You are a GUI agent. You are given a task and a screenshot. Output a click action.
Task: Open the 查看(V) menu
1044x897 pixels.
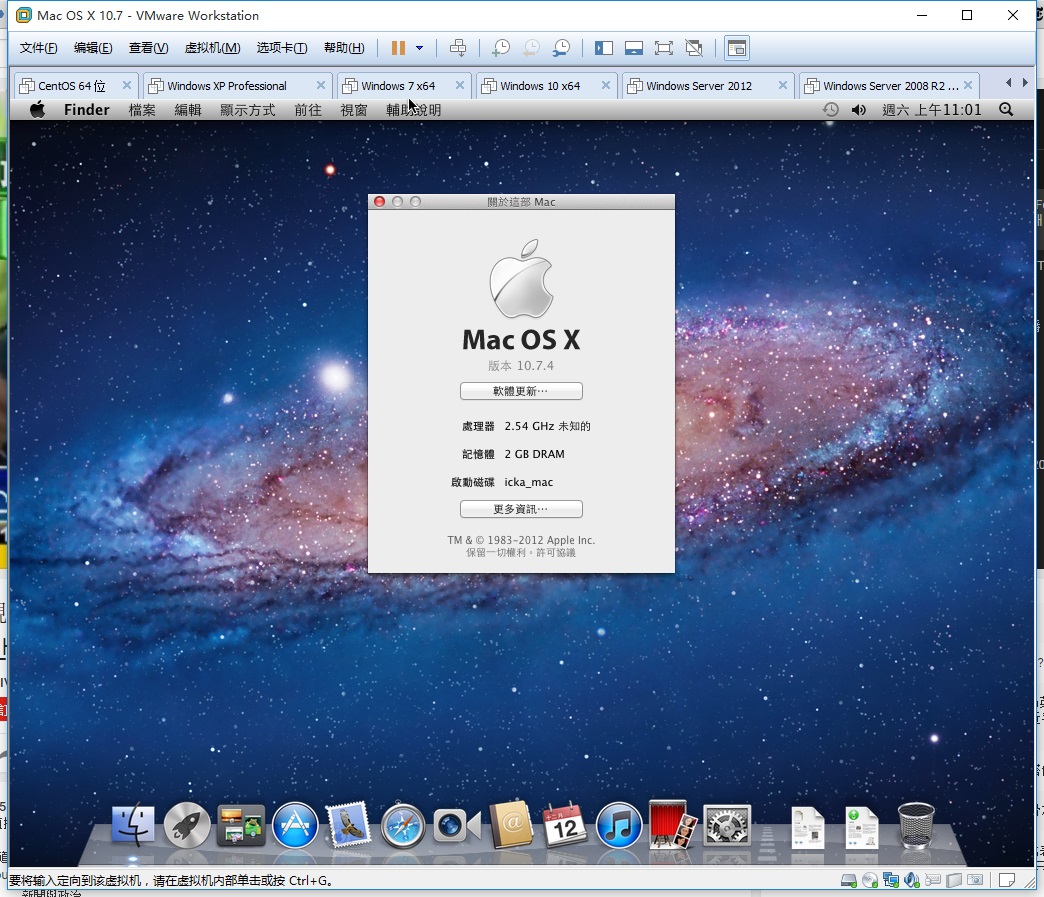148,48
